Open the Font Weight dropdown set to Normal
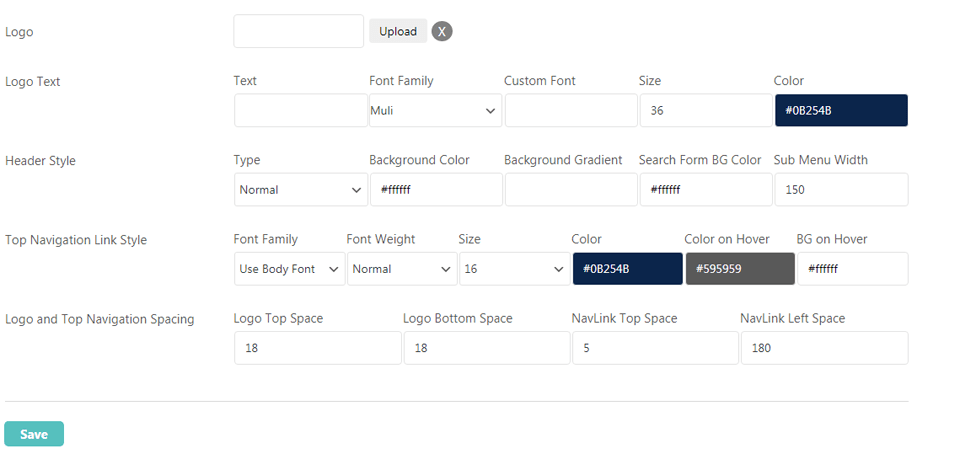The width and height of the screenshot is (960, 454). (x=402, y=269)
